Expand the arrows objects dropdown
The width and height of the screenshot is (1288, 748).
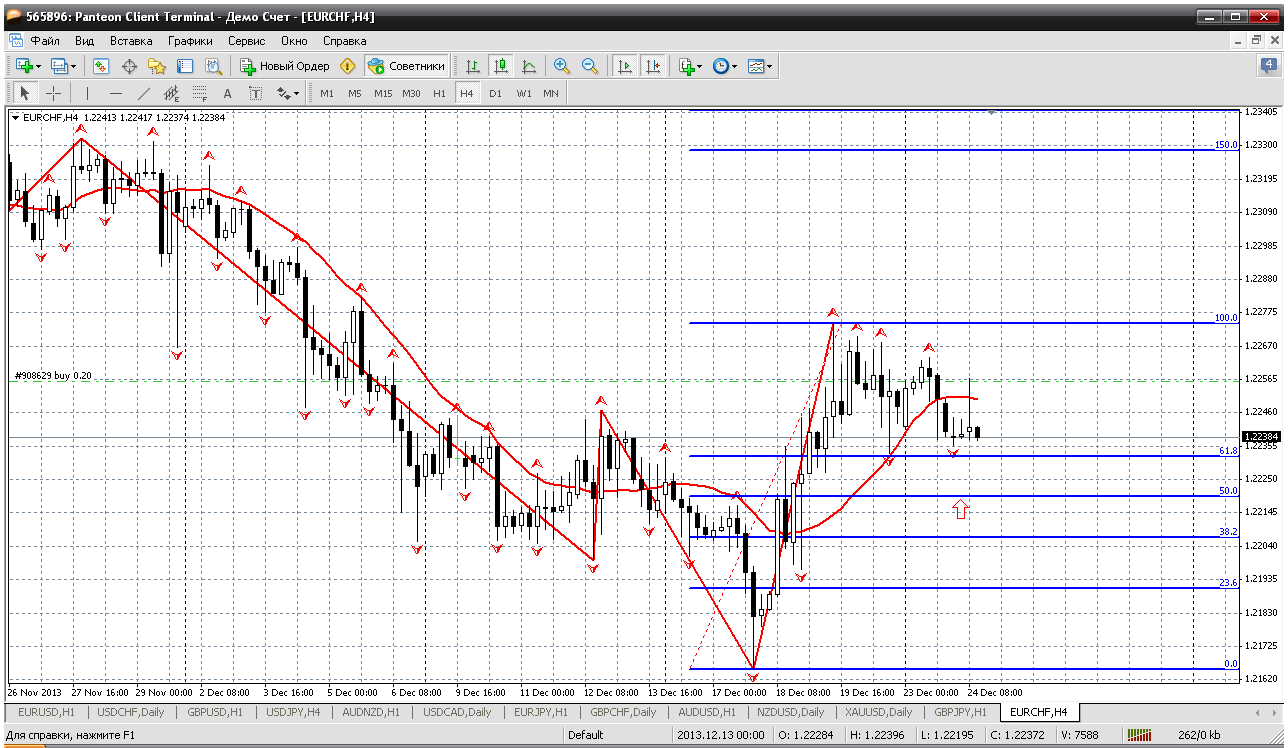(297, 93)
